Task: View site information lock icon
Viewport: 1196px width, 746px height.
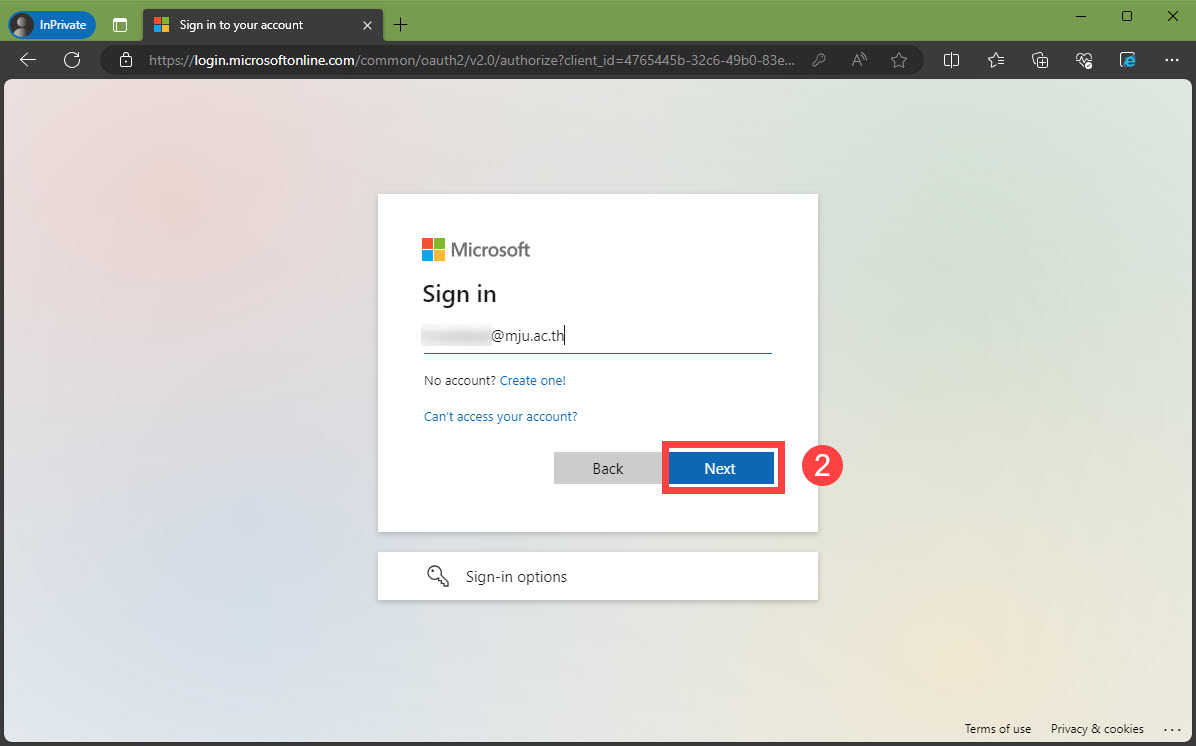Action: [x=126, y=60]
